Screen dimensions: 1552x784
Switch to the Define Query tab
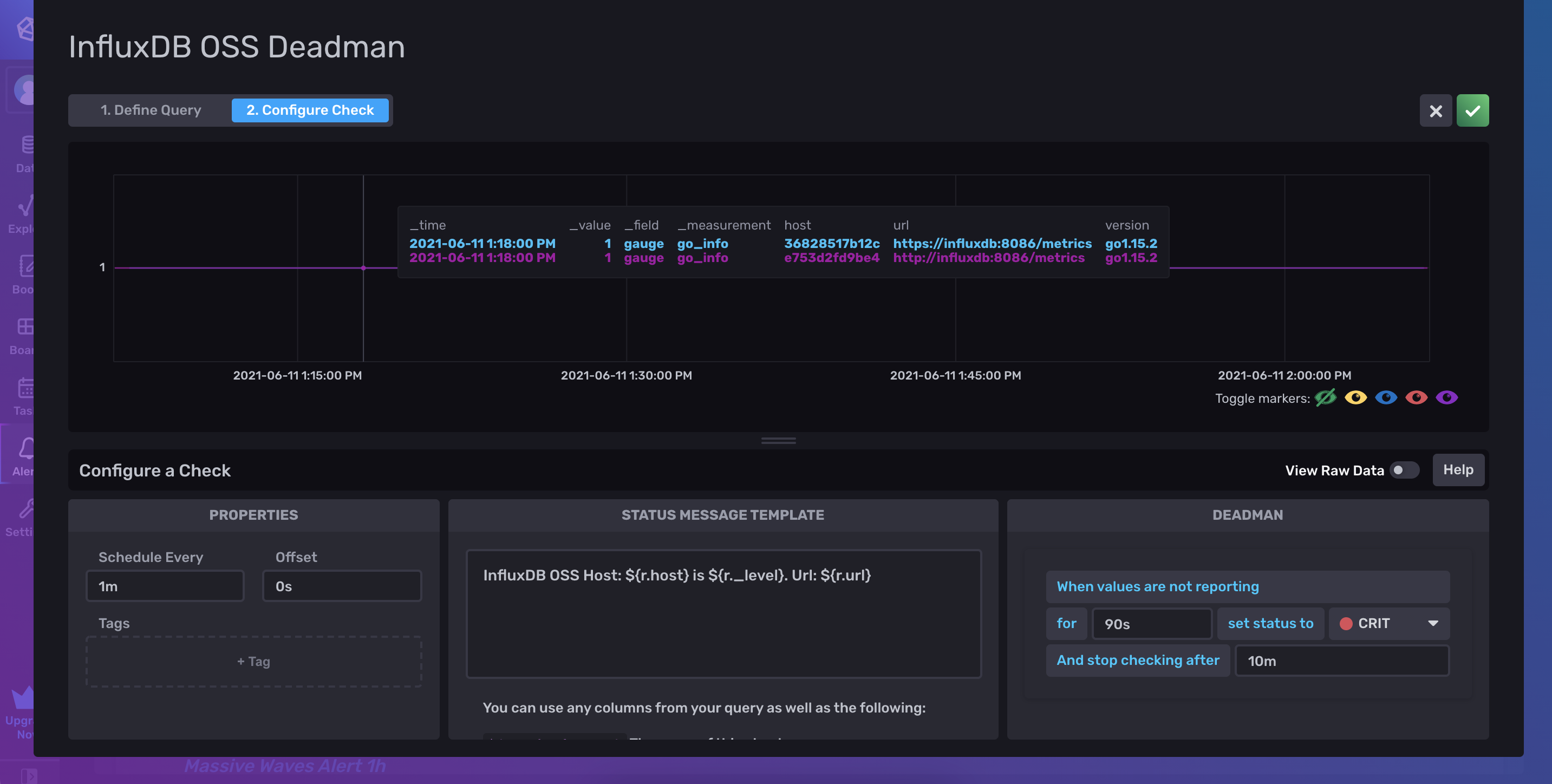point(151,110)
